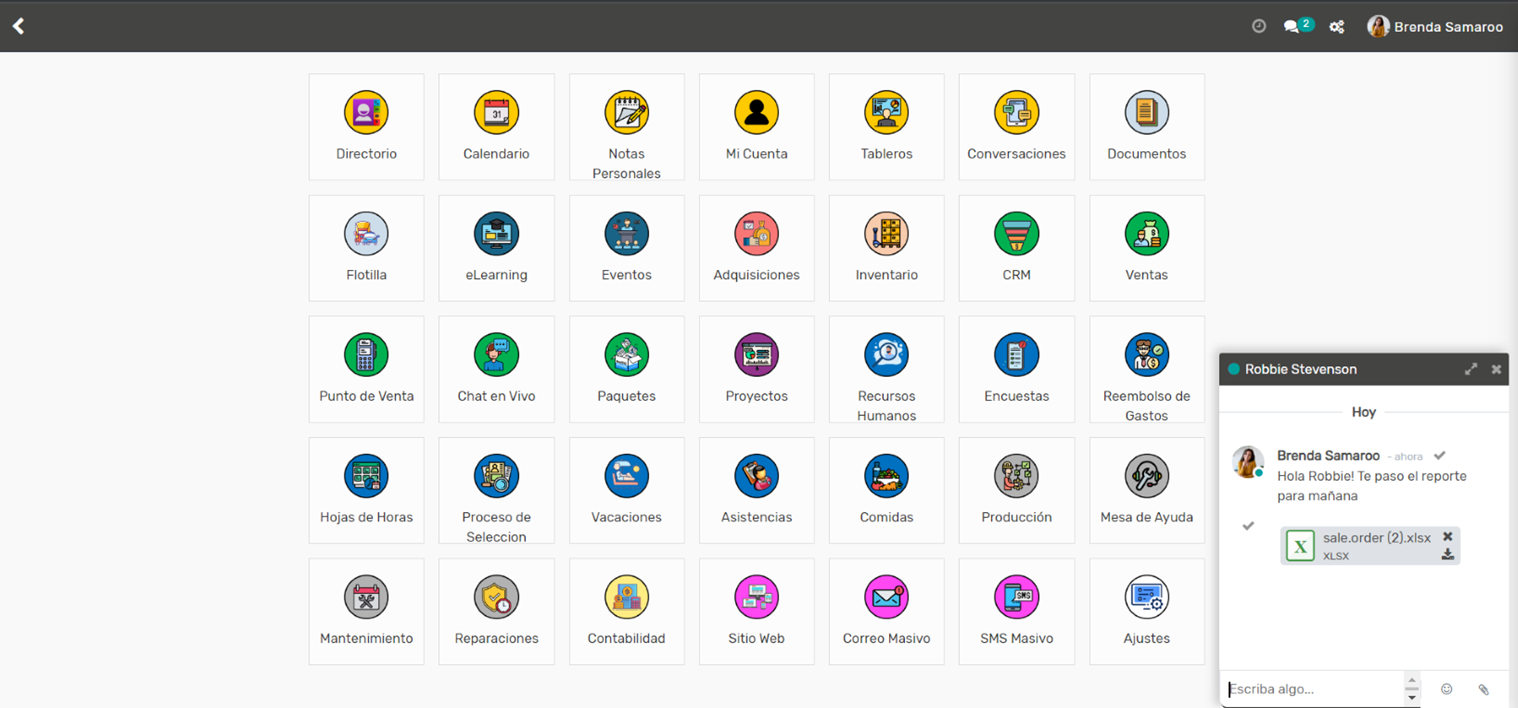
Task: Open the Brenda Samaroo user menu
Action: pos(1435,27)
